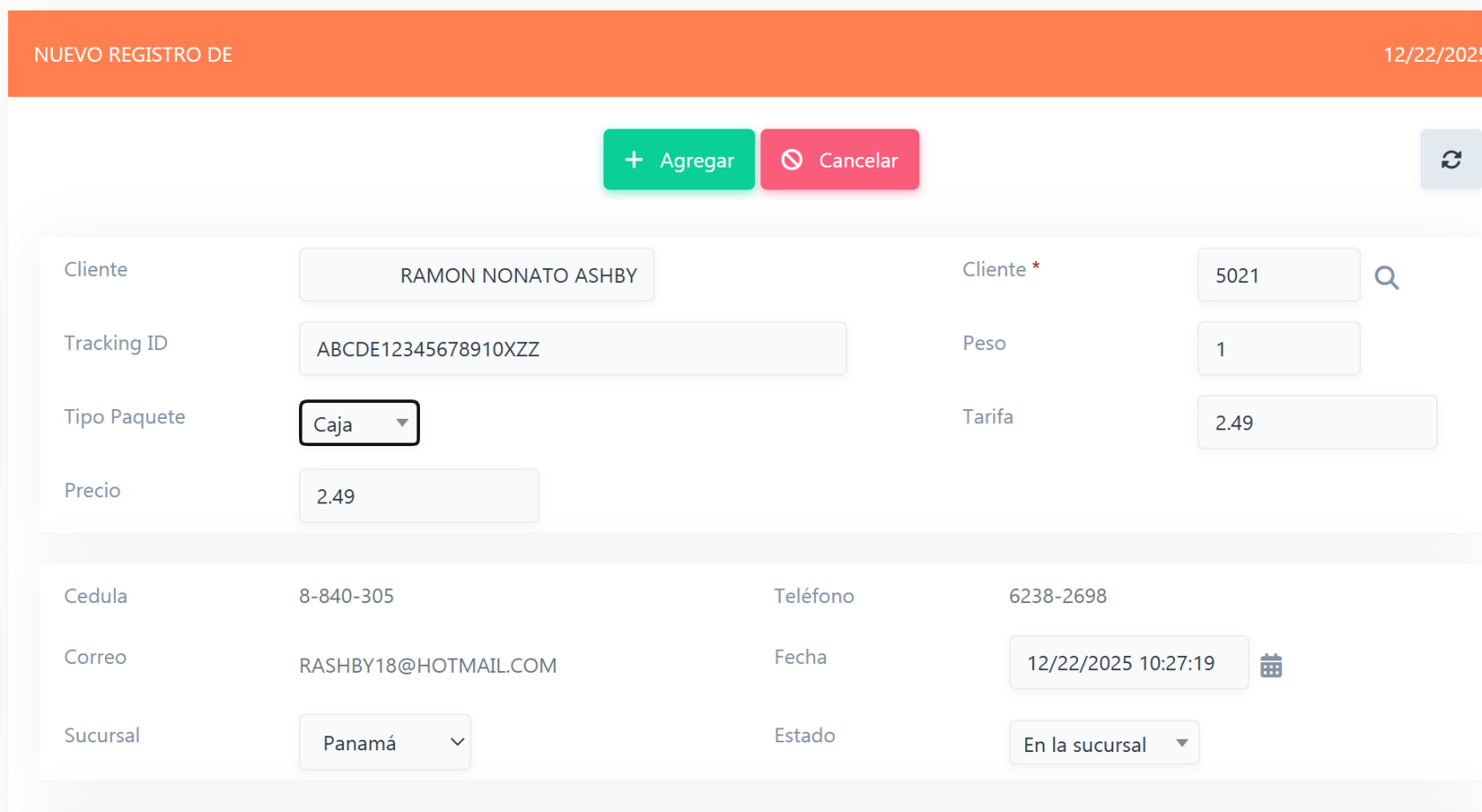This screenshot has width=1482, height=812.
Task: Click the refresh icon button
Action: pyautogui.click(x=1450, y=160)
